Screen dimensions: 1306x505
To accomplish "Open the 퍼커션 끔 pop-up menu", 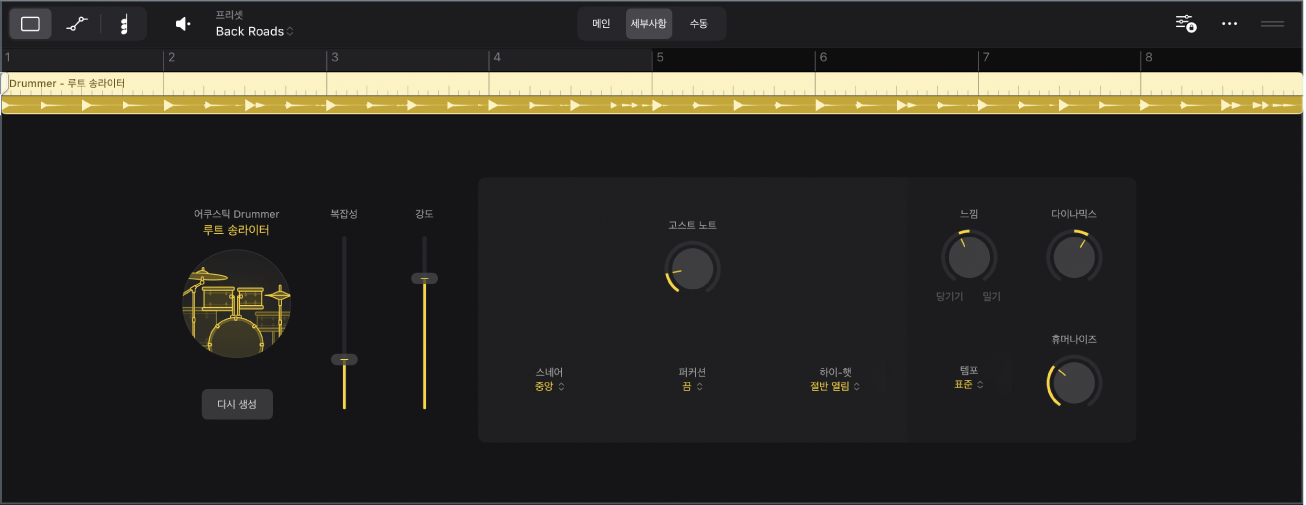I will coord(692,386).
